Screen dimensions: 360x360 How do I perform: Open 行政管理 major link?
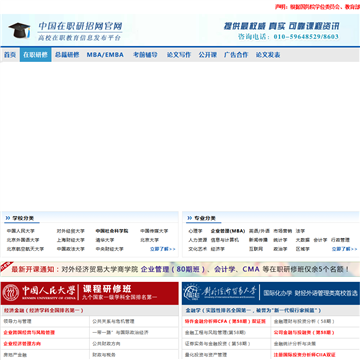(340, 240)
